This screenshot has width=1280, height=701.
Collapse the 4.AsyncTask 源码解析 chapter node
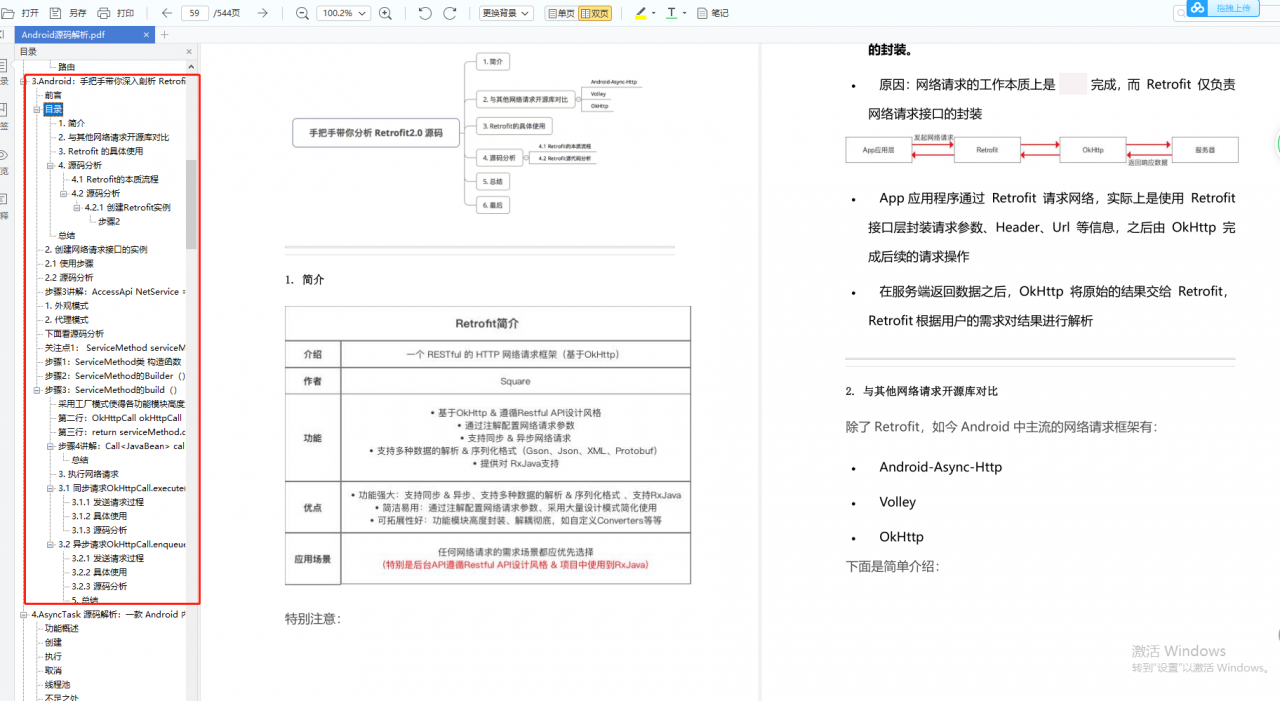coord(24,614)
